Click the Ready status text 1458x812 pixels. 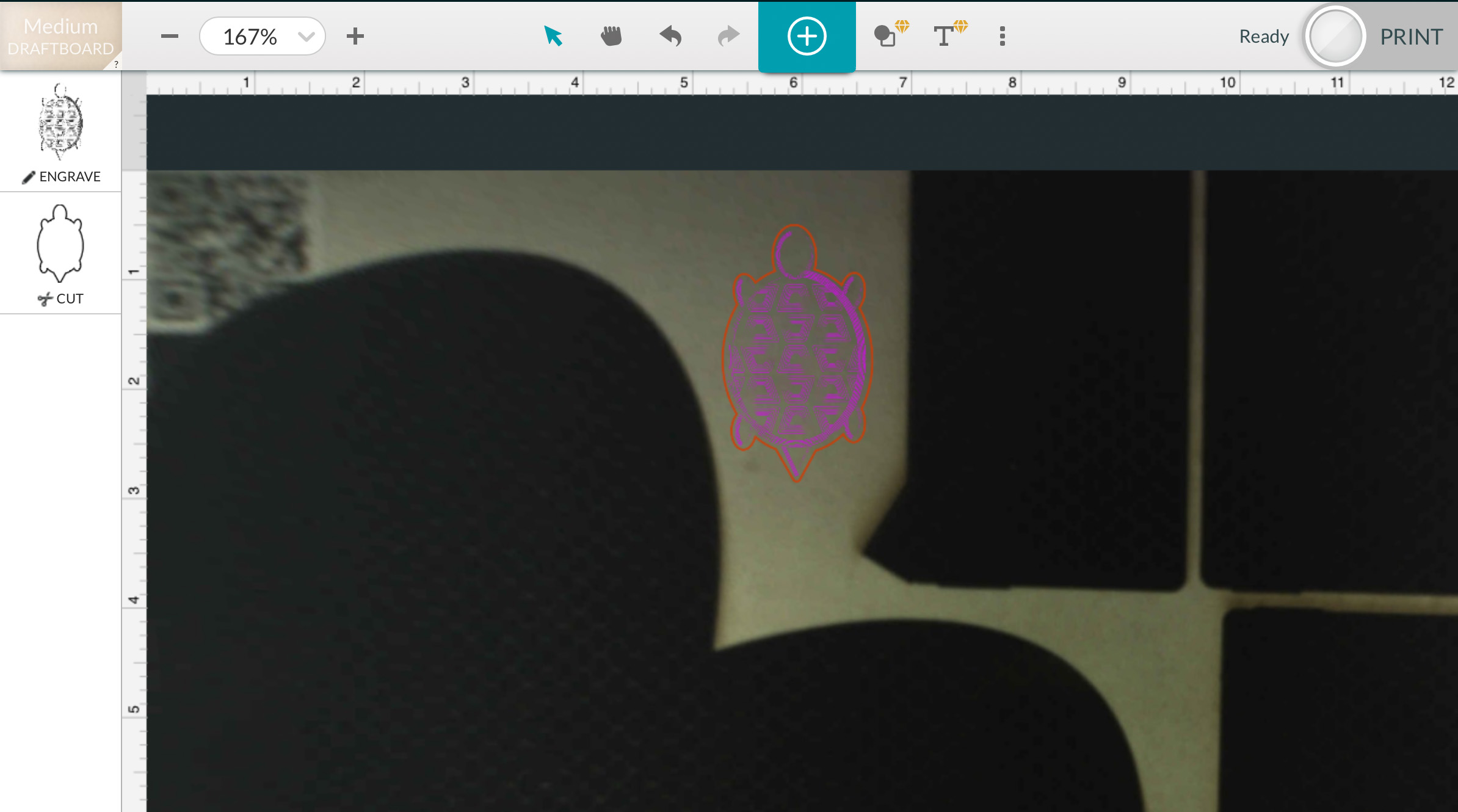point(1264,37)
